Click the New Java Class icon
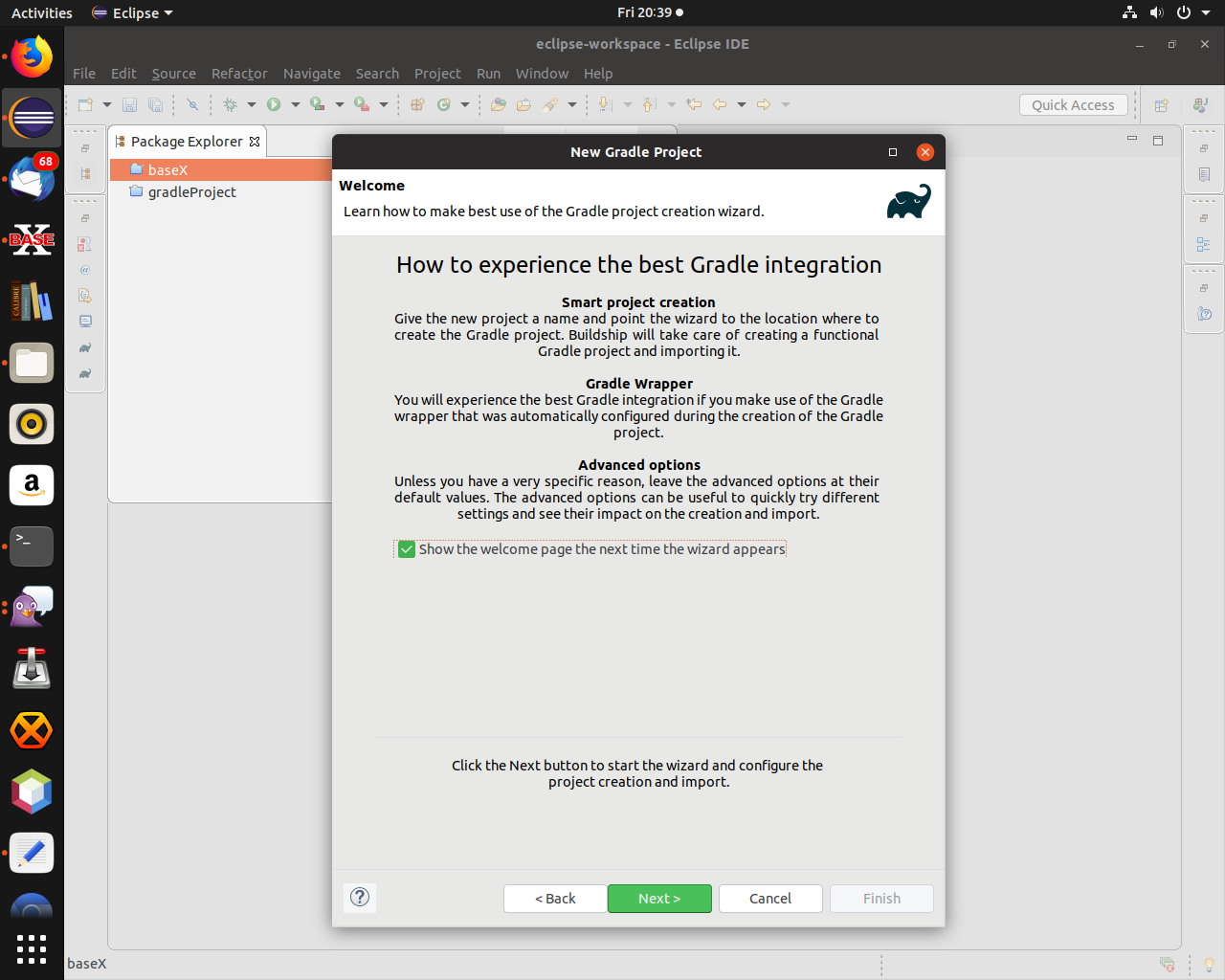Image resolution: width=1225 pixels, height=980 pixels. [x=444, y=104]
